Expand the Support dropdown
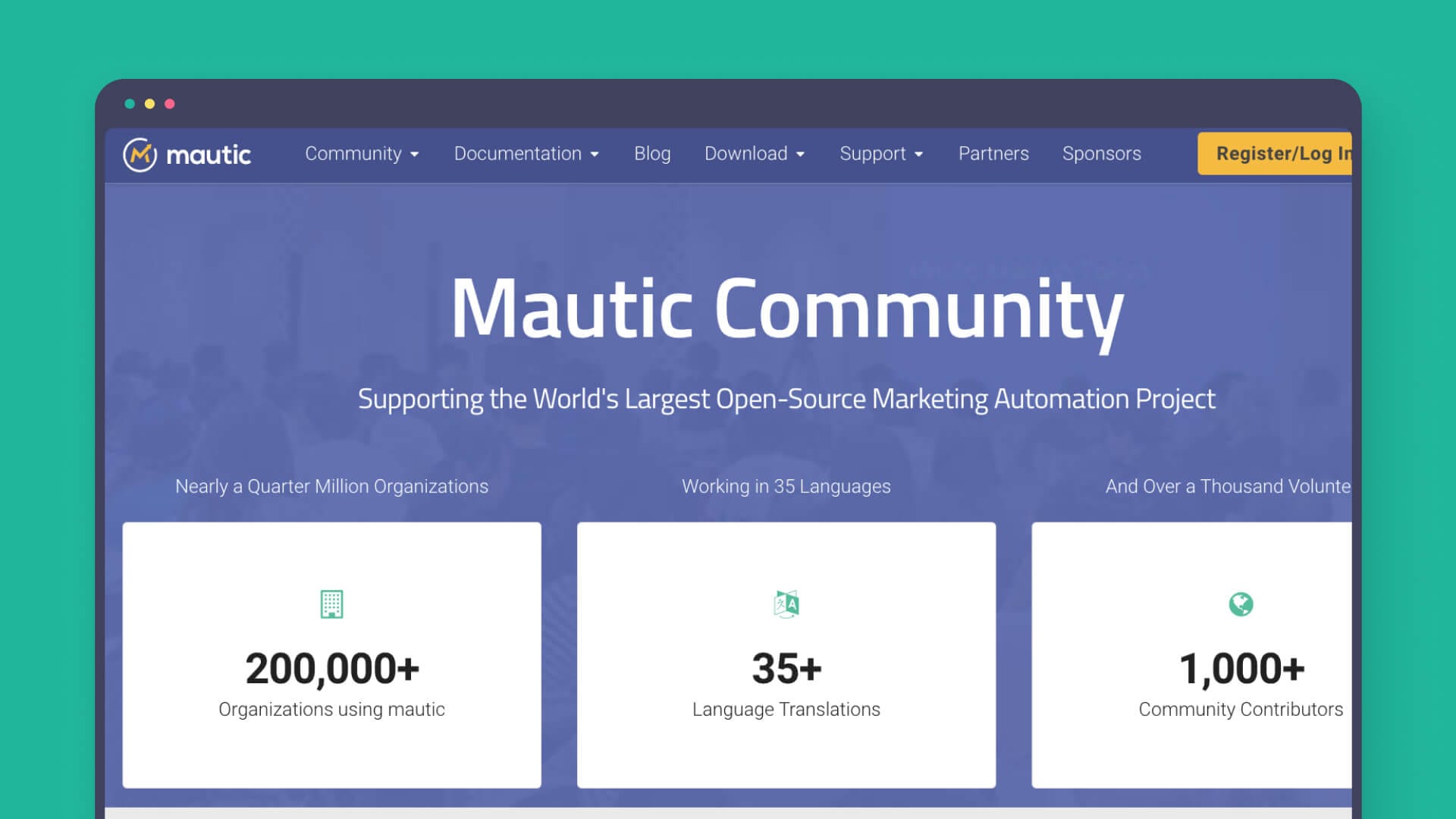1456x819 pixels. pyautogui.click(x=881, y=154)
